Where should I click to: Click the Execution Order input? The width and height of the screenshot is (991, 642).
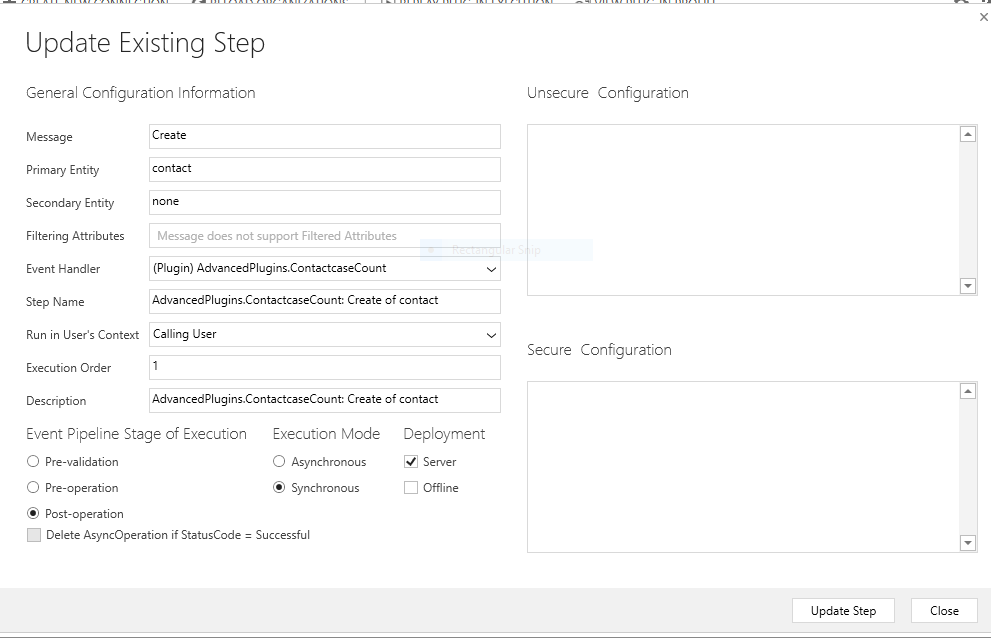tap(324, 367)
